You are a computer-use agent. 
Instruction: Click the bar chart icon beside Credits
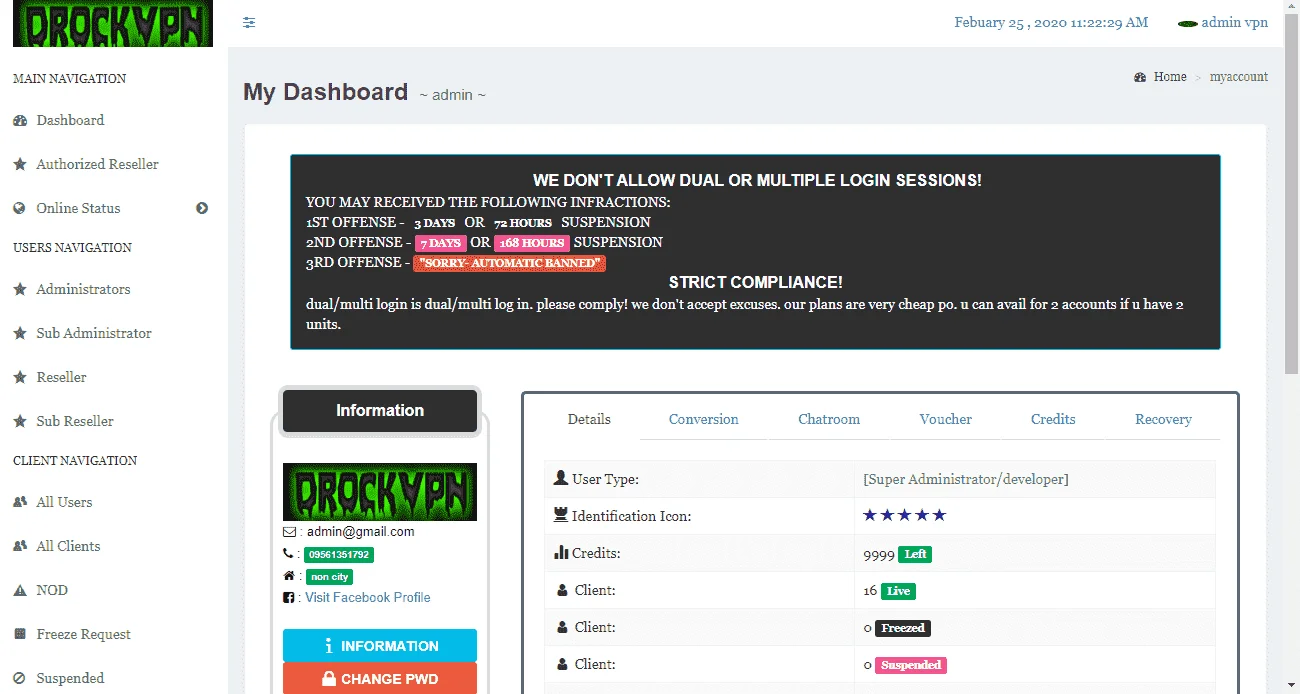561,552
